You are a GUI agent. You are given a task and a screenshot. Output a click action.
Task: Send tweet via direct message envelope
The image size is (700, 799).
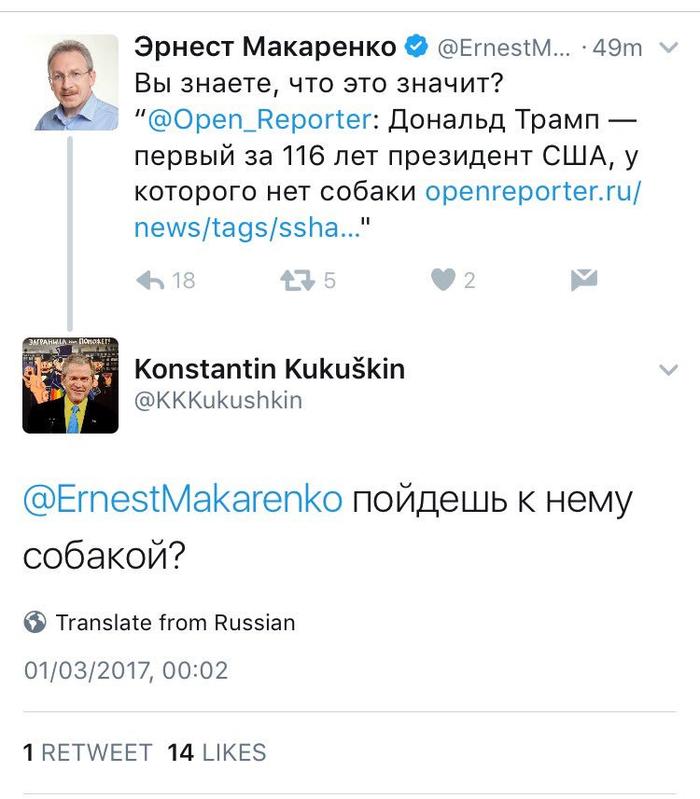coord(583,280)
